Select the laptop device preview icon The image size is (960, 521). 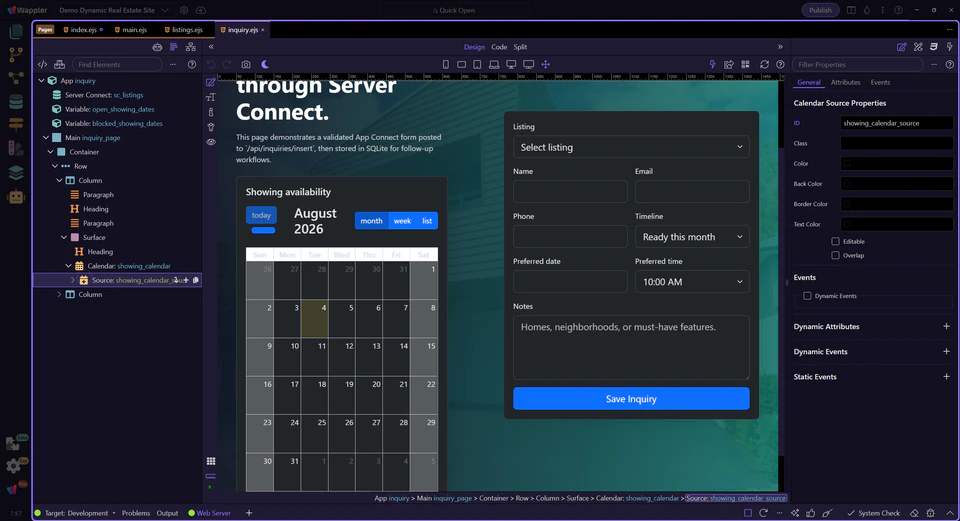494,64
